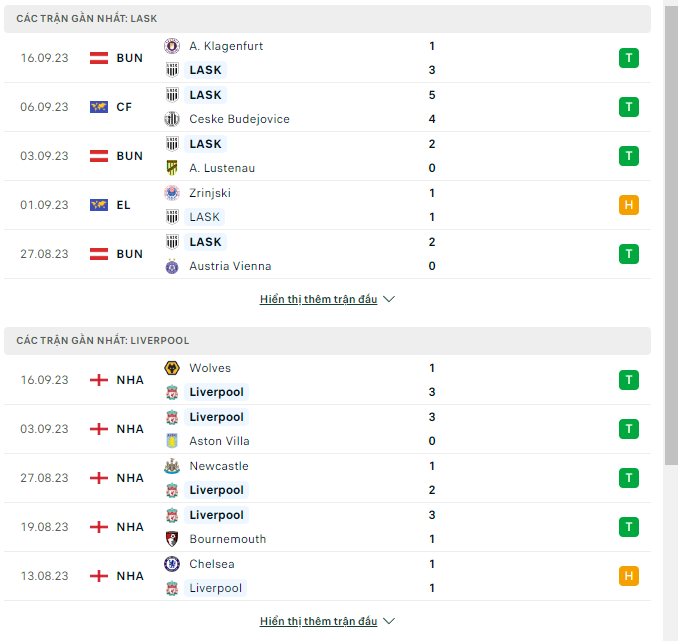
Task: Click the green T badge for Wolves match
Action: [629, 380]
